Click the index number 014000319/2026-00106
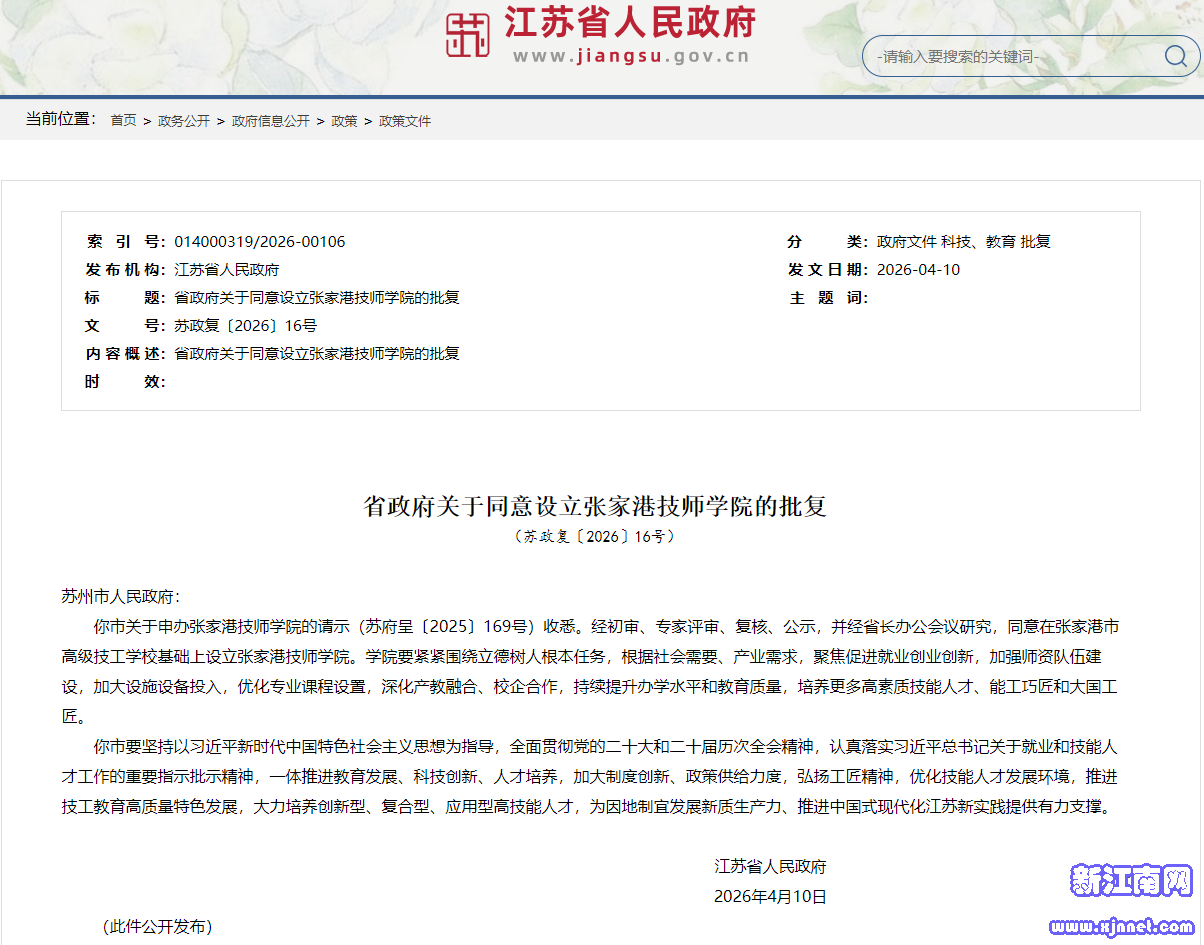This screenshot has height=945, width=1204. pos(260,242)
